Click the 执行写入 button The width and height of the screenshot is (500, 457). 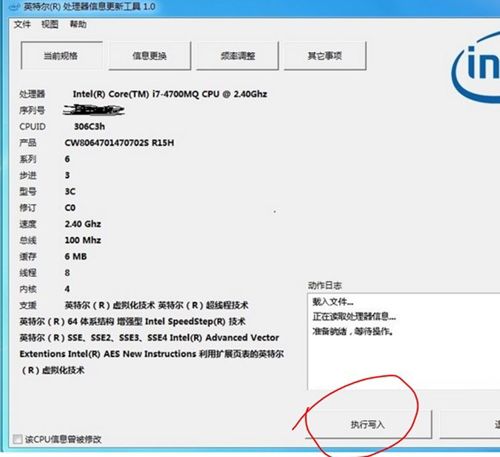pyautogui.click(x=368, y=424)
